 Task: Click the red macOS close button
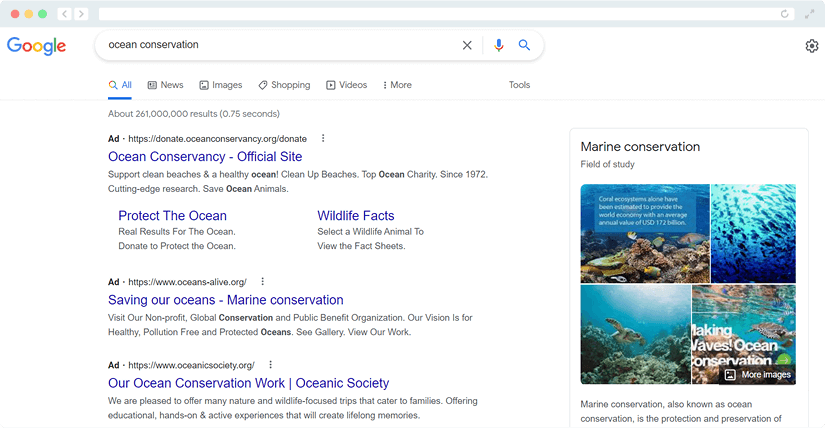click(15, 14)
